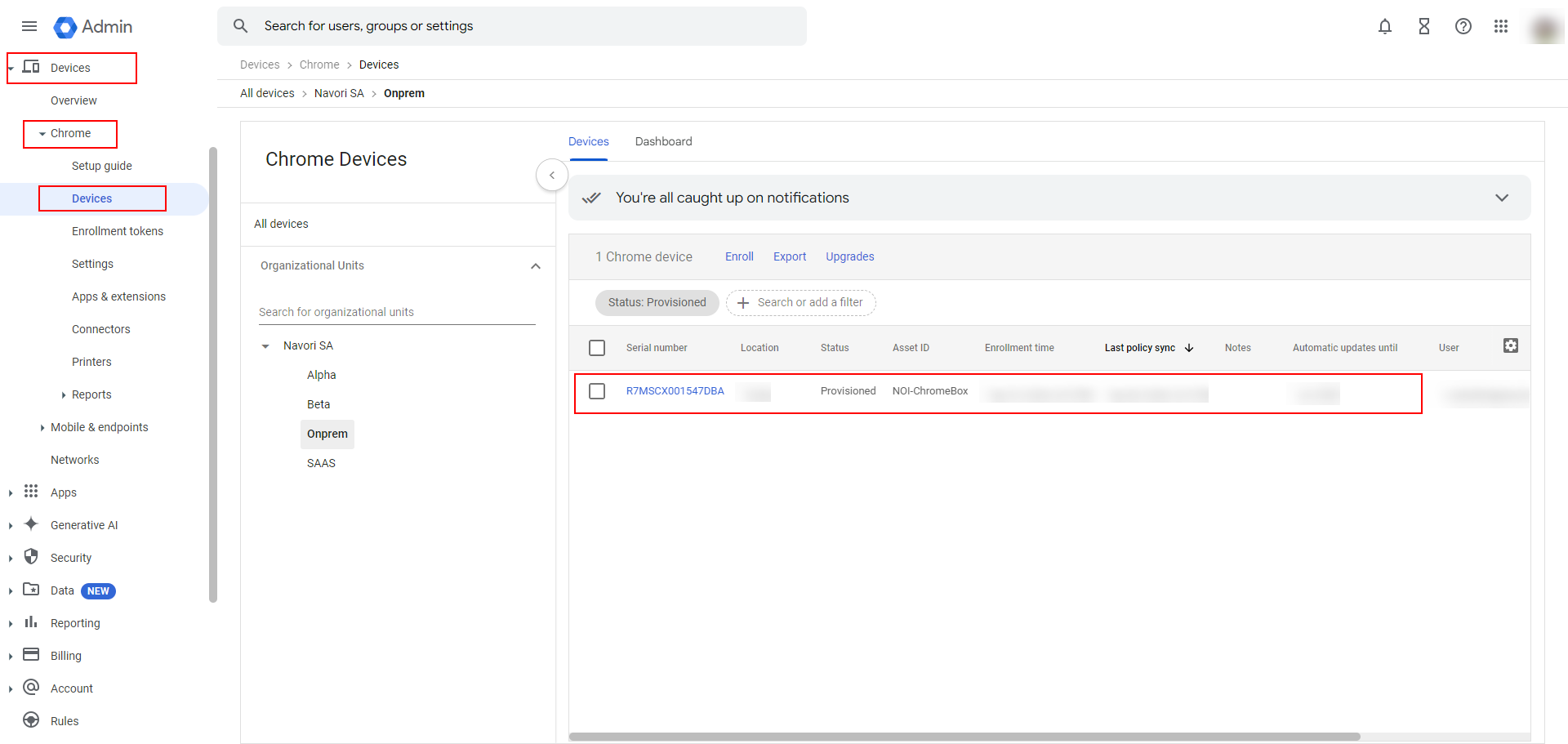Expand the Reports sidebar arrow
This screenshot has height=744, width=1568.
point(64,395)
